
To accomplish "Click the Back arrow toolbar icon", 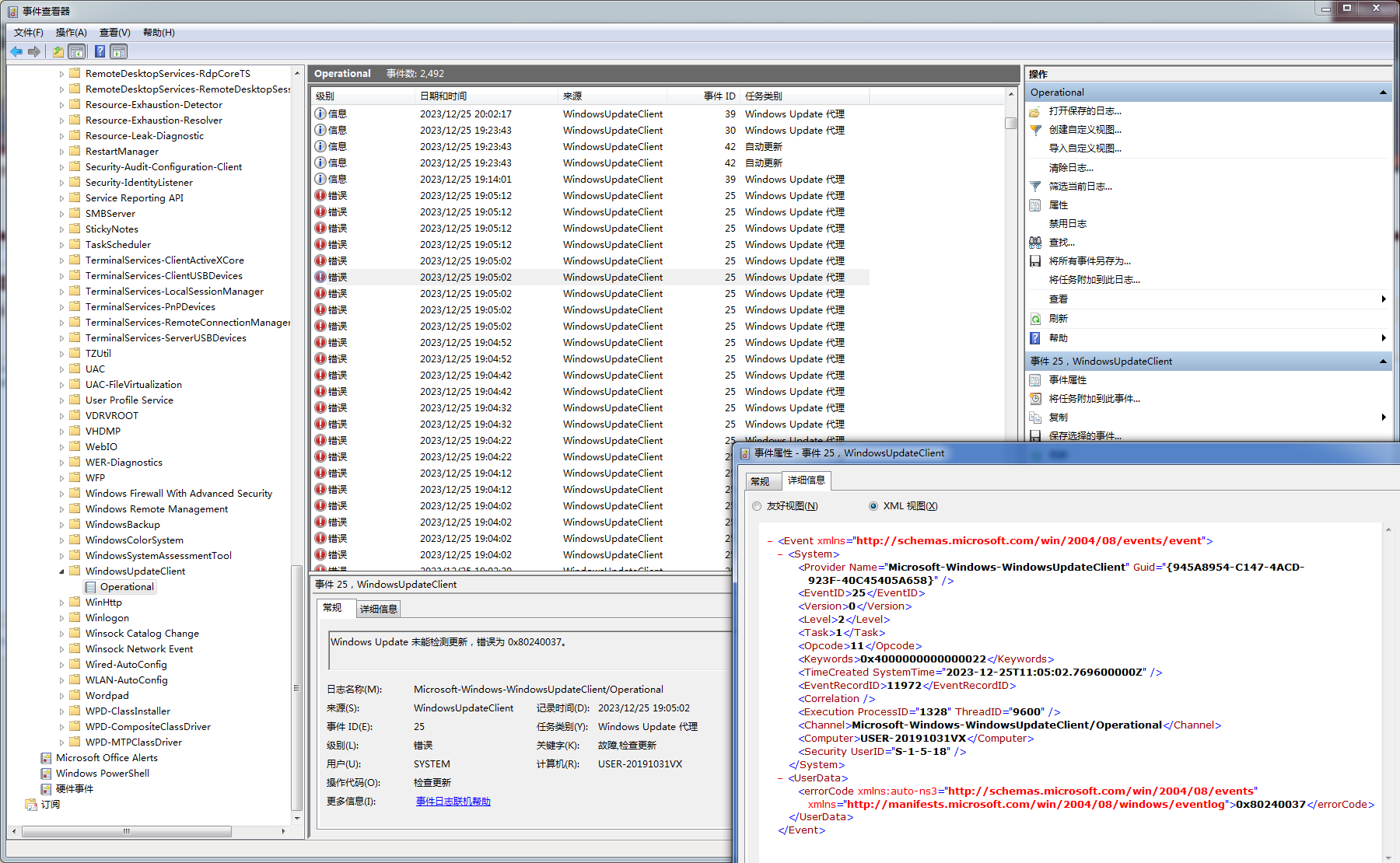I will click(16, 51).
